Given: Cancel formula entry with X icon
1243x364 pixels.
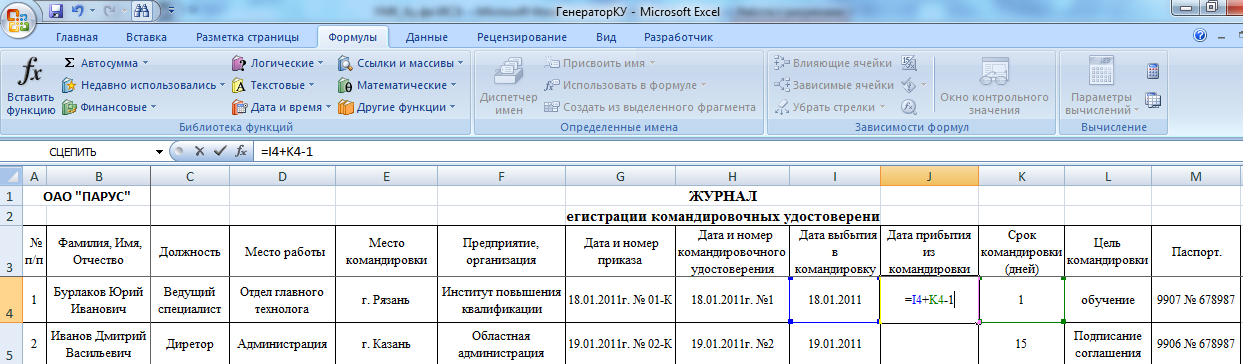Looking at the screenshot, I should [x=199, y=152].
